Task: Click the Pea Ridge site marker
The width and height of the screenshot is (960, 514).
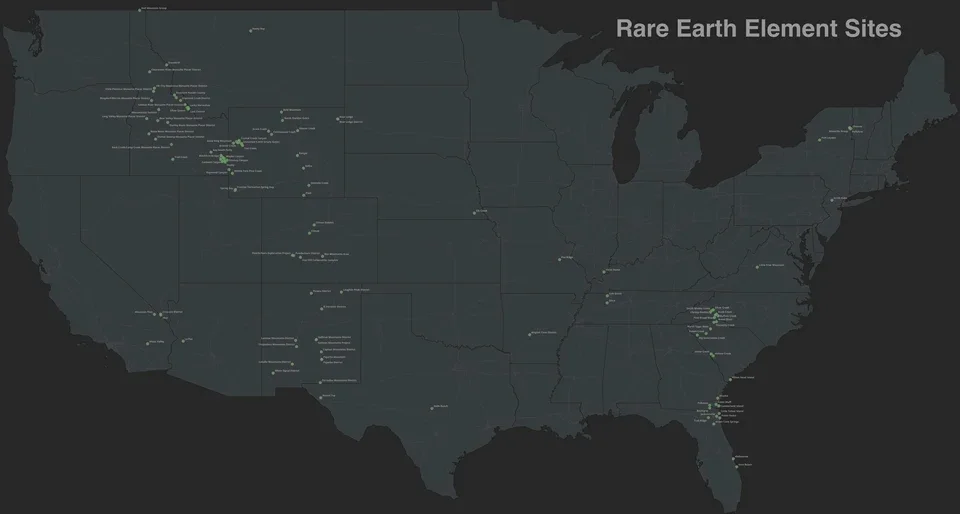Action: click(560, 259)
